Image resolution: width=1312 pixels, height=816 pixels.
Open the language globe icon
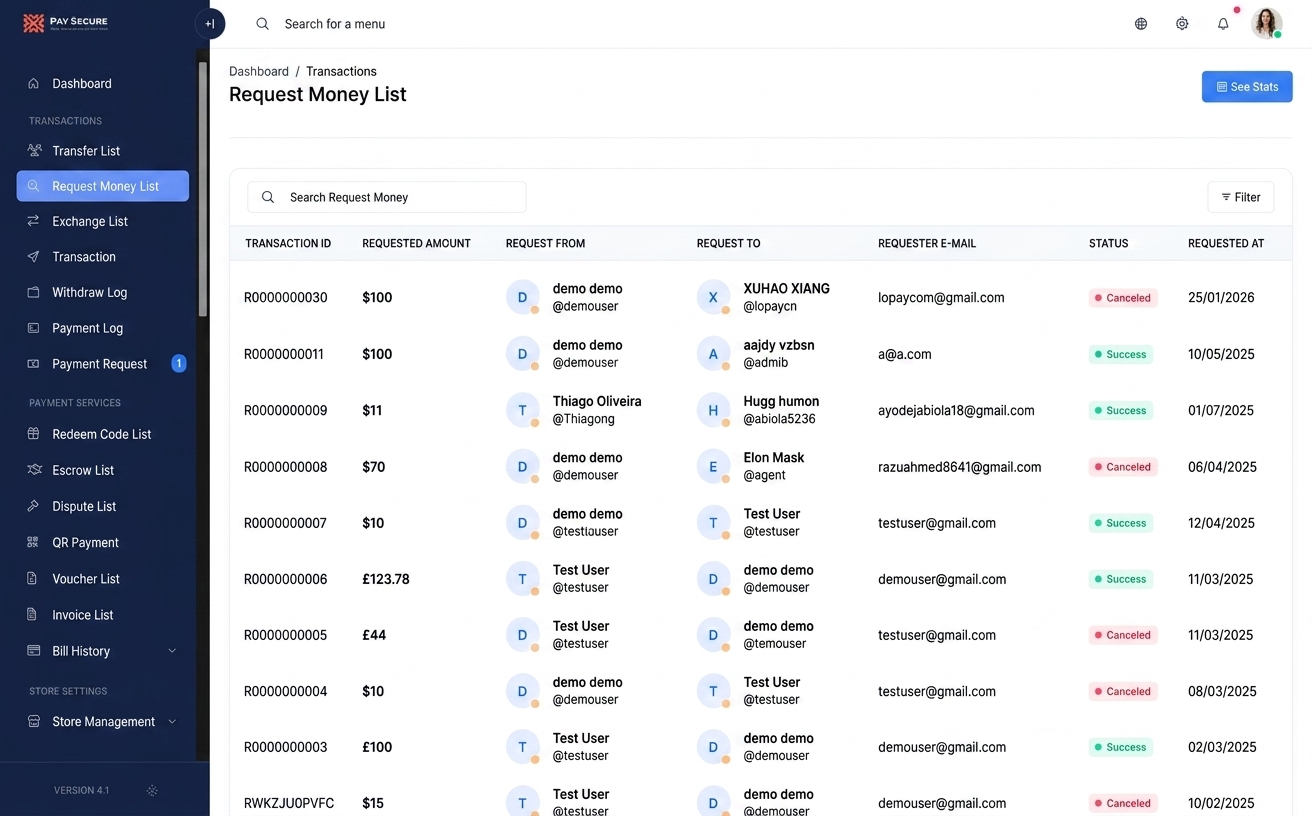click(x=1141, y=24)
